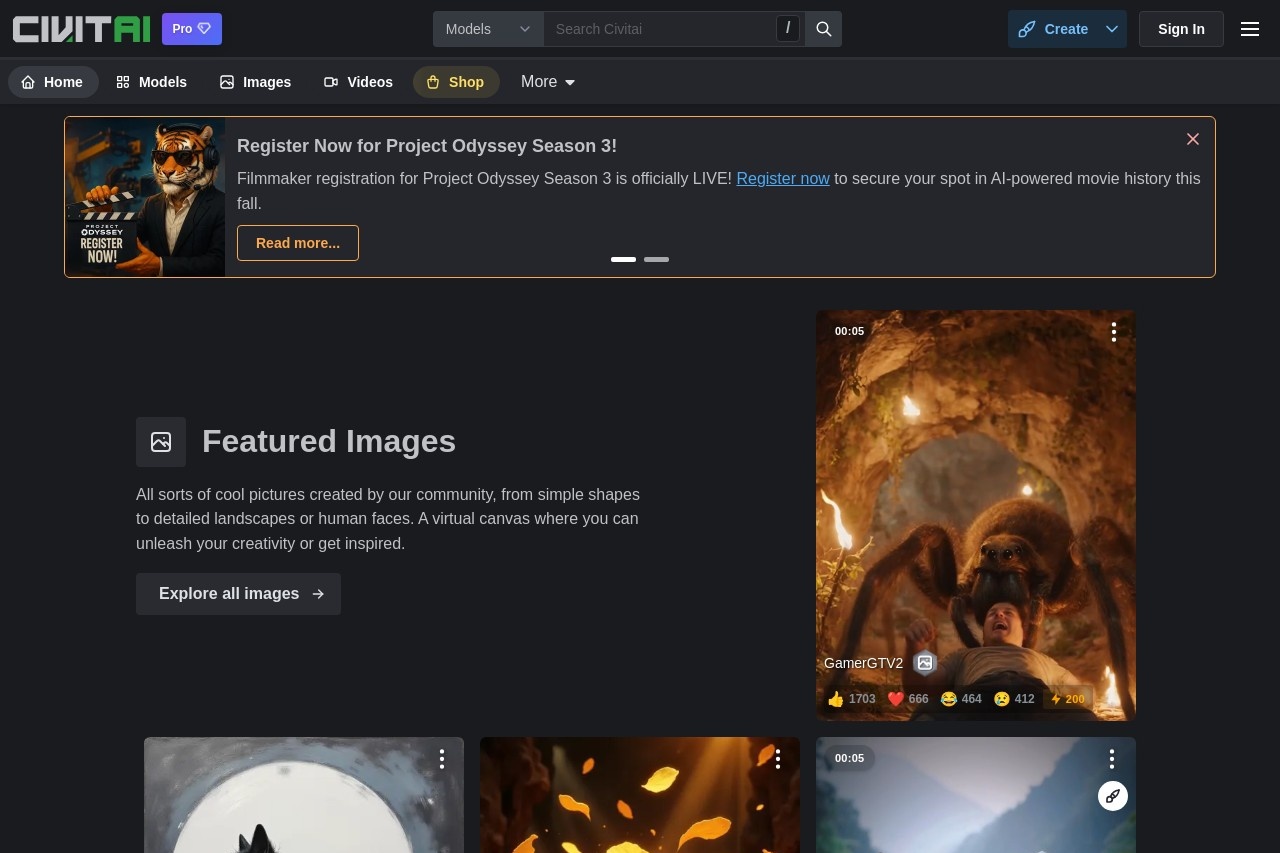1280x853 pixels.
Task: Give thumbs up reaction showing 1703
Action: pos(852,699)
